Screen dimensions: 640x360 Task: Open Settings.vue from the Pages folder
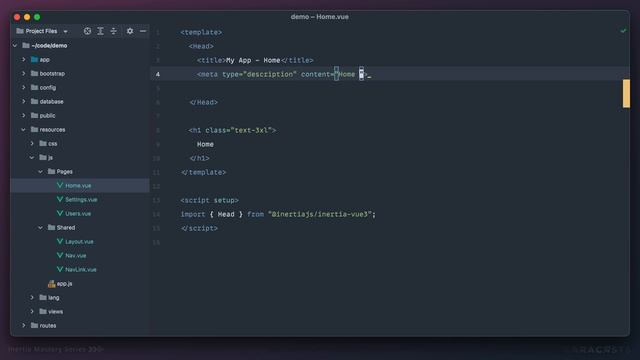coord(81,200)
